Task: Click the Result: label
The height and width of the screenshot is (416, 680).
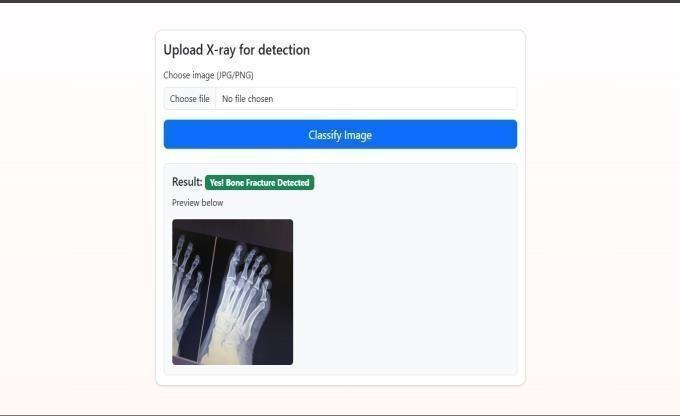Action: (187, 182)
